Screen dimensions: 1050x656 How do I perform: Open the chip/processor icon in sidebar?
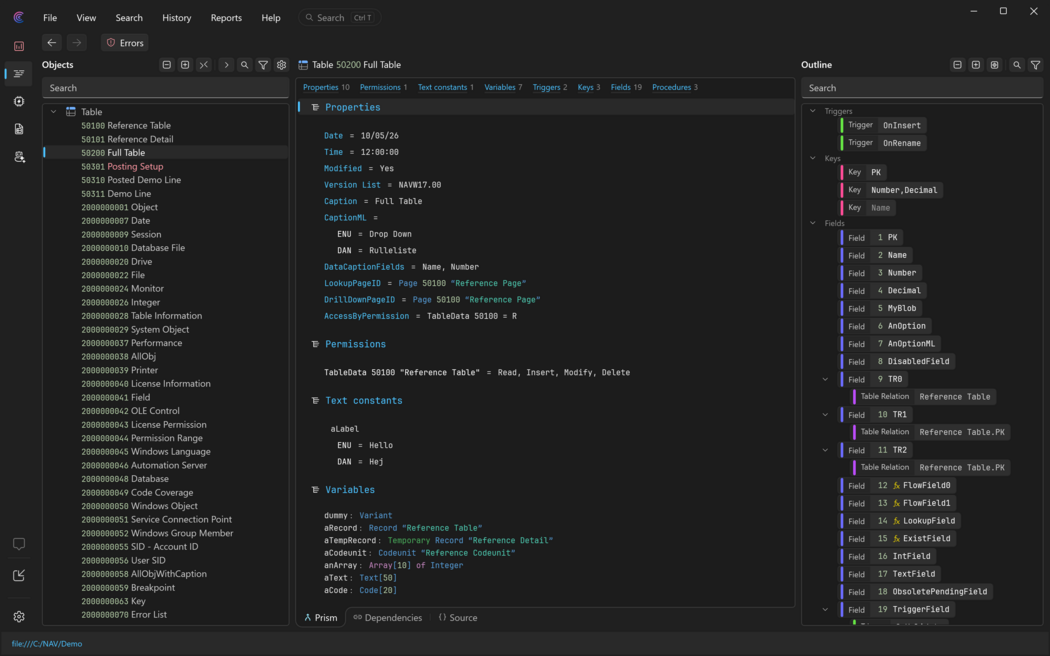point(19,101)
